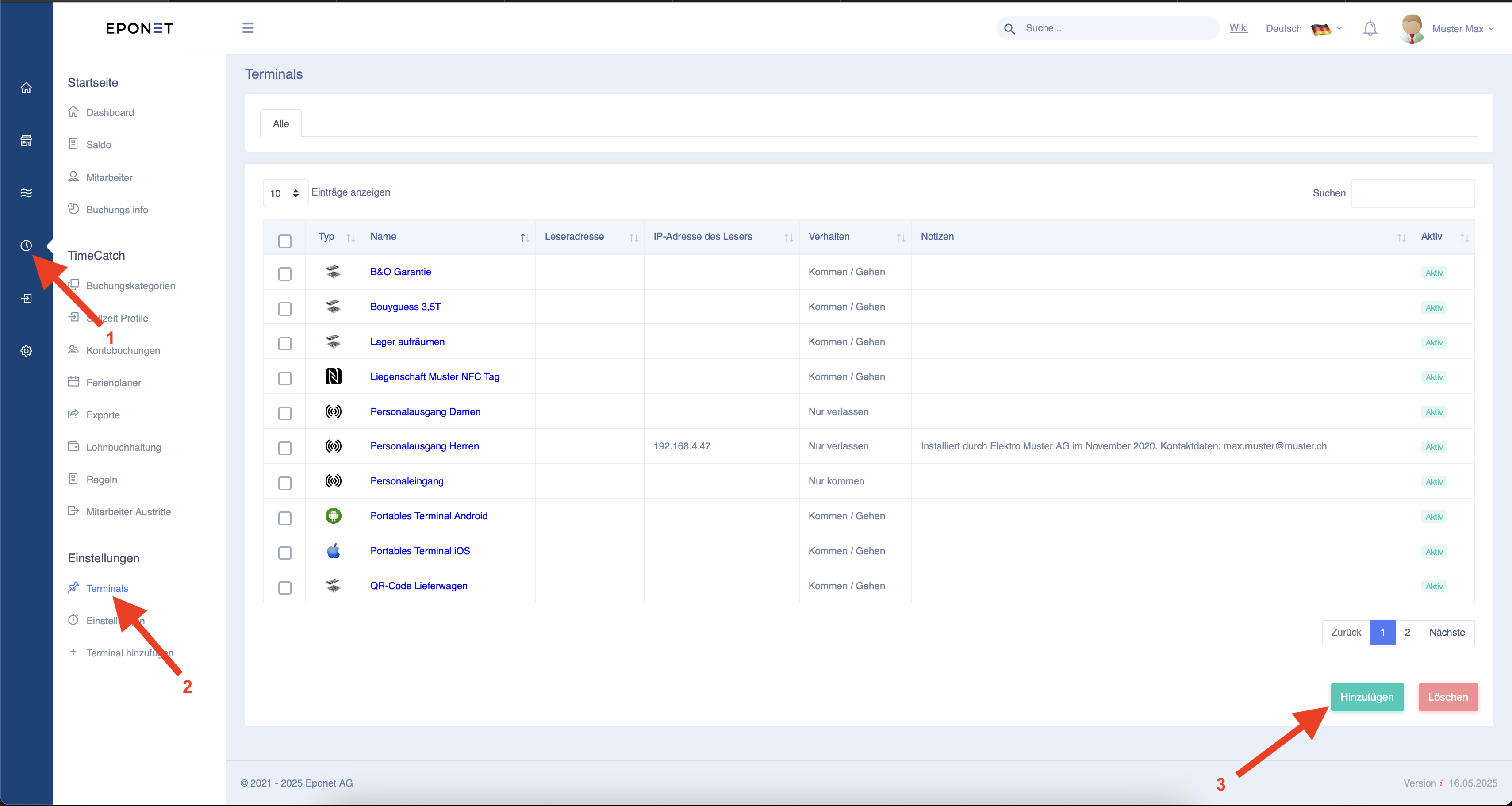1512x806 pixels.
Task: Toggle the select-all header checkbox
Action: click(285, 241)
